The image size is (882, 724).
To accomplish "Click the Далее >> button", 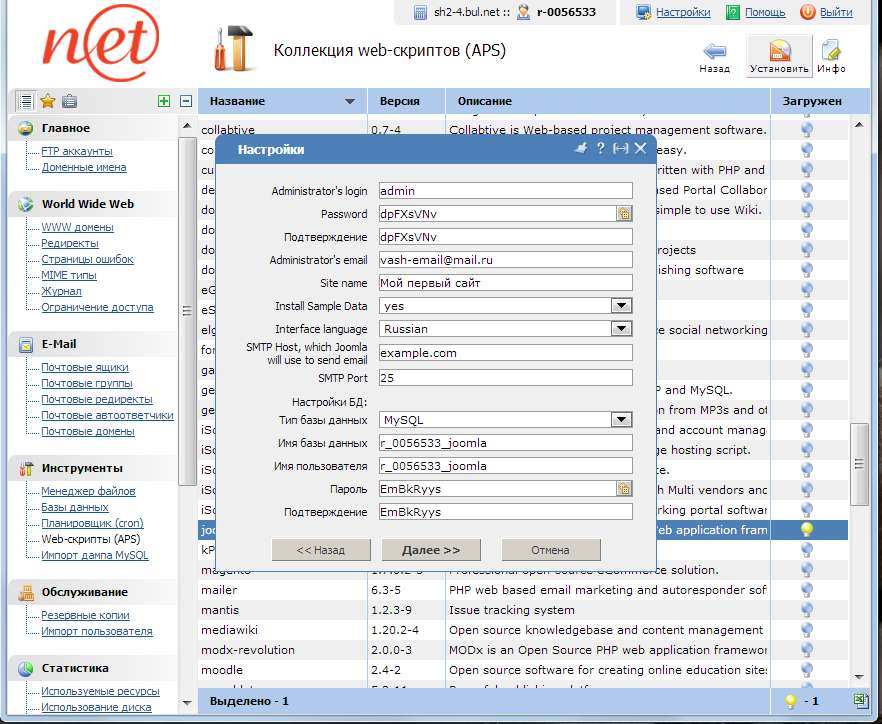I will tap(431, 550).
